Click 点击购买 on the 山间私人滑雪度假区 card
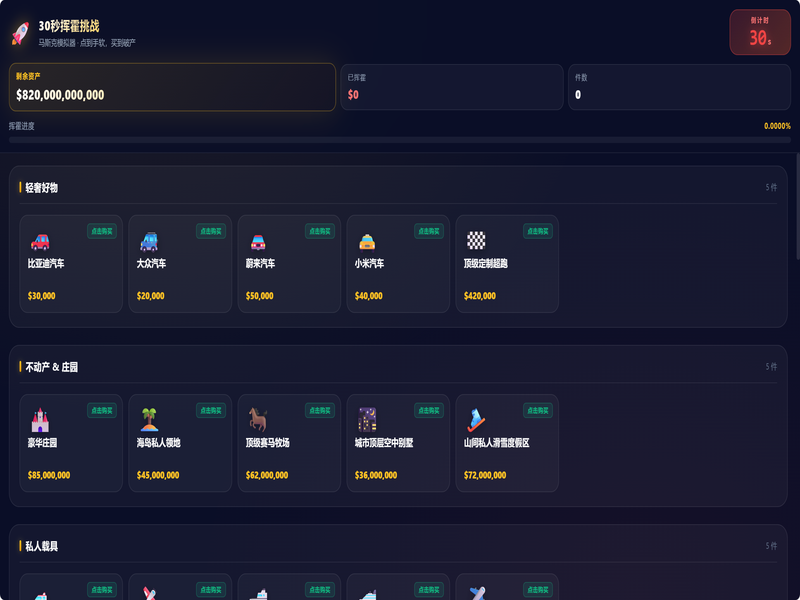The height and width of the screenshot is (600, 800). [538, 410]
